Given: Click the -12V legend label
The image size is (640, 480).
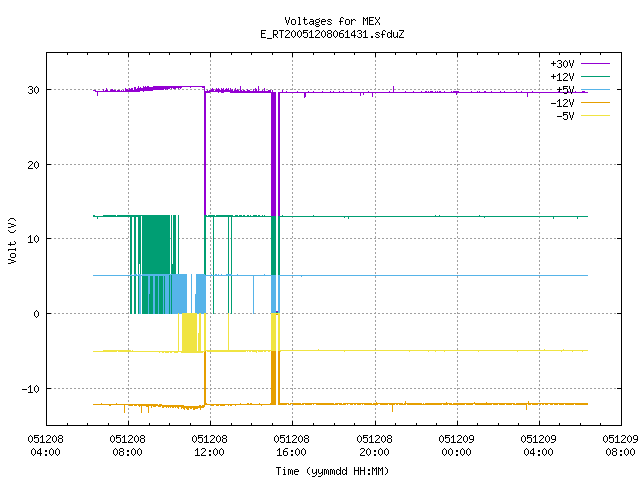Looking at the screenshot, I should (x=562, y=103).
